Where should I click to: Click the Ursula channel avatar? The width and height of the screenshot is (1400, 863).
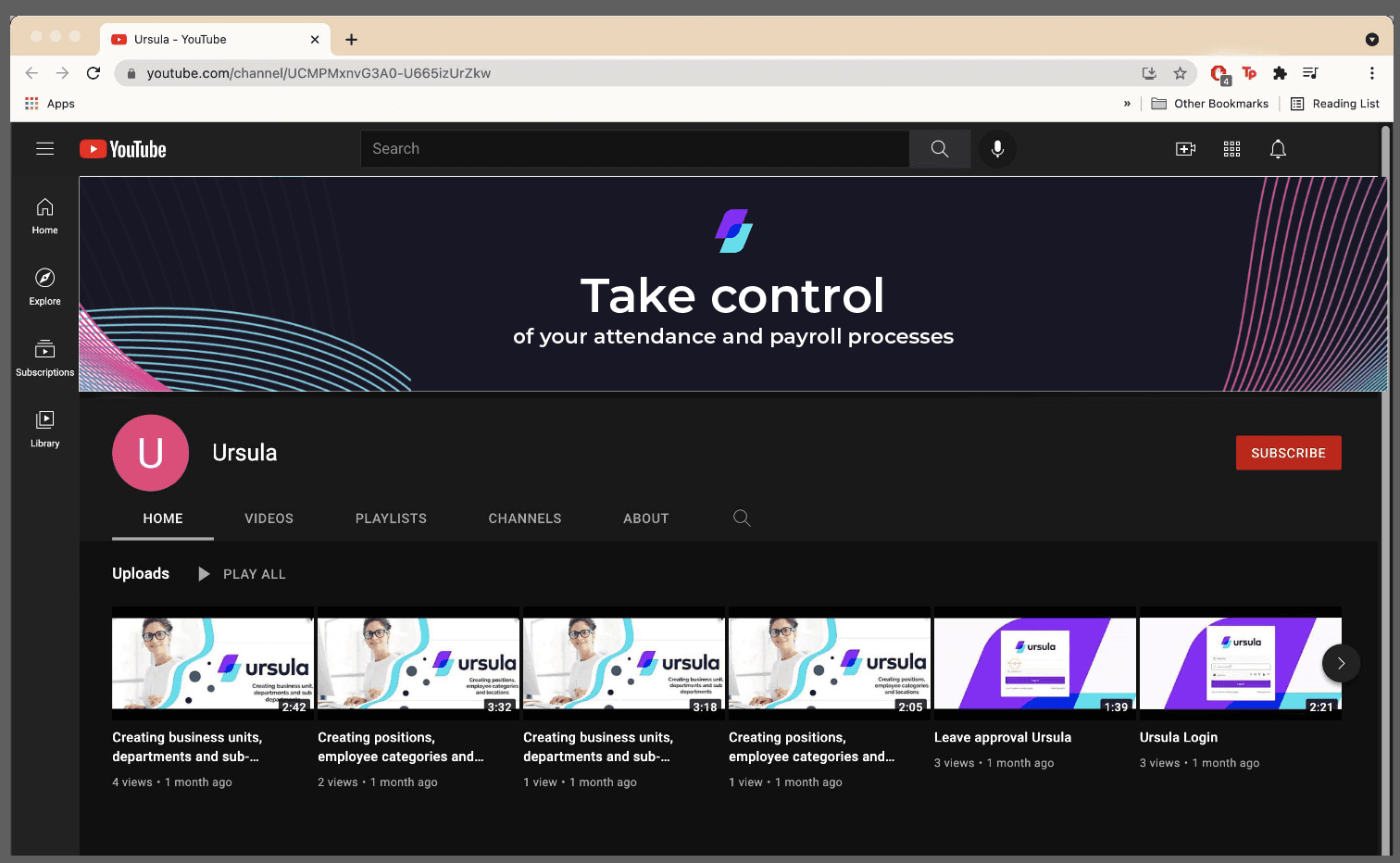(151, 453)
